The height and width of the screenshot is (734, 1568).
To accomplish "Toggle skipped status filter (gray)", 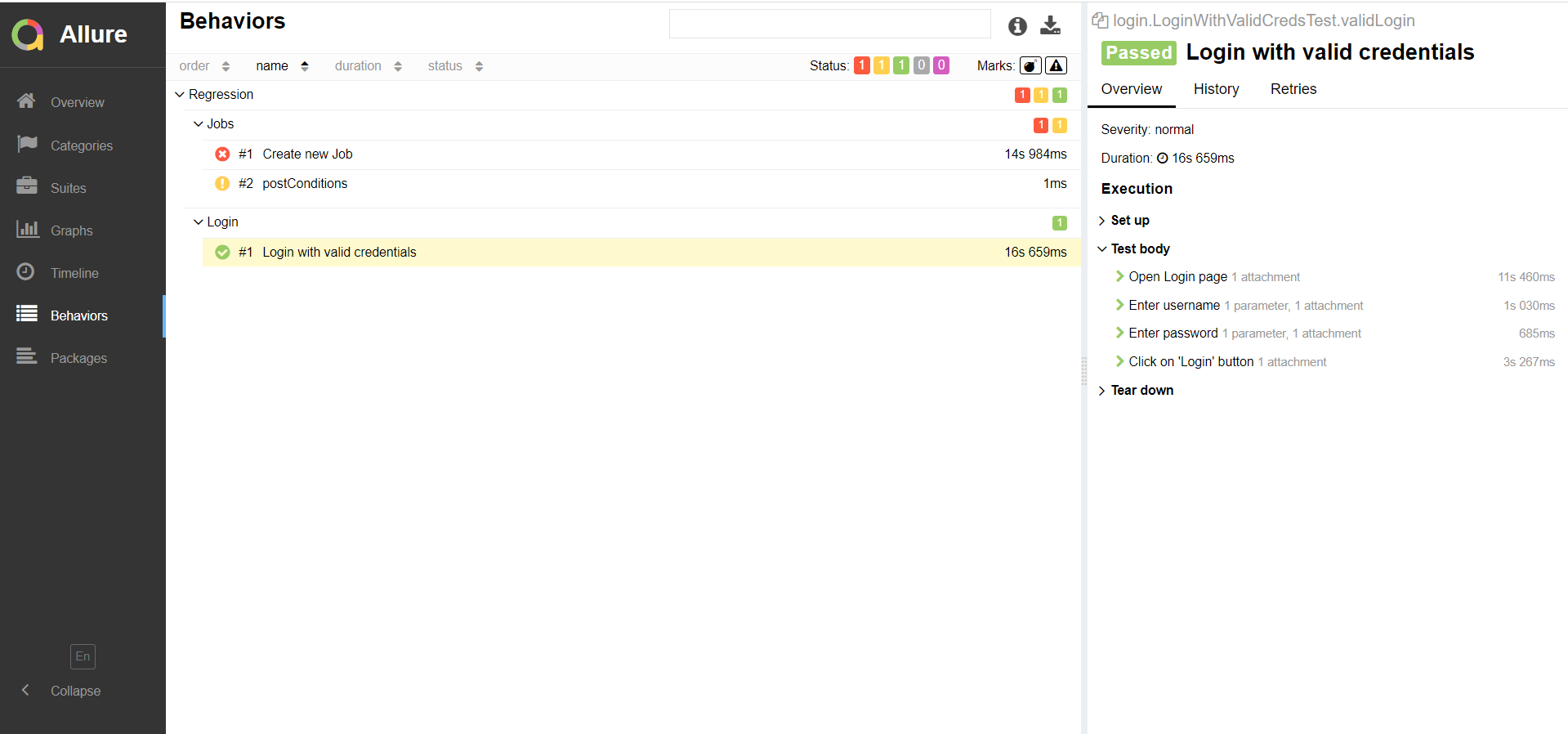I will point(921,65).
